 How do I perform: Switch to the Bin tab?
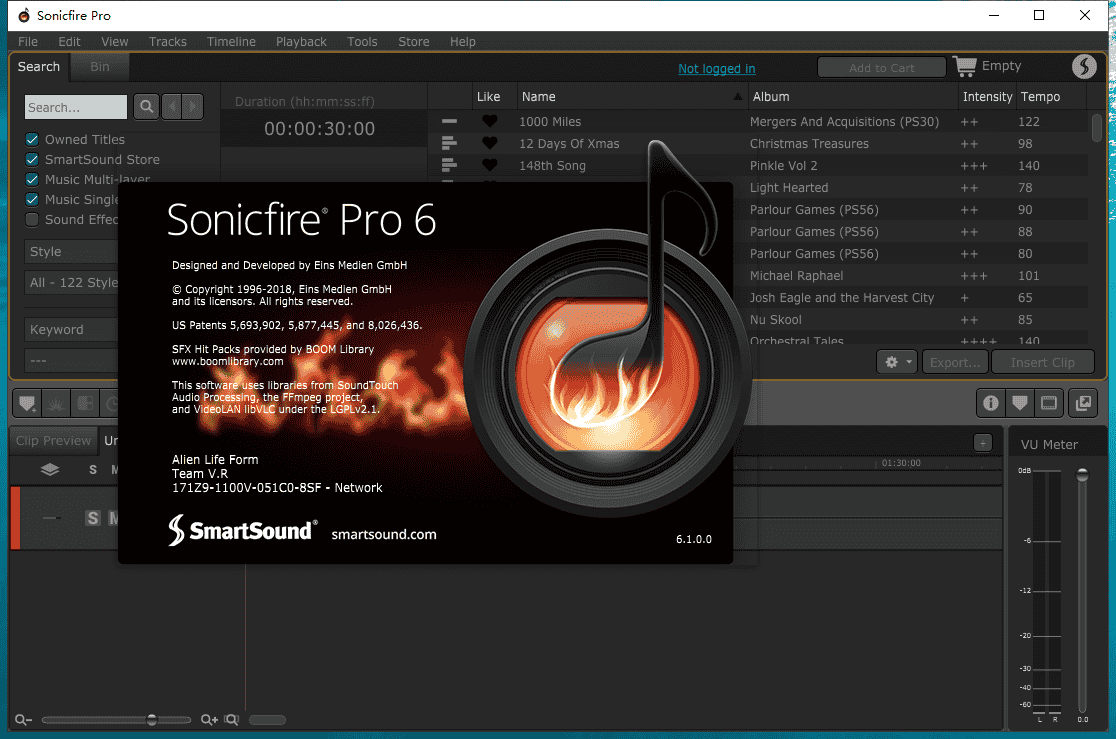coord(99,67)
